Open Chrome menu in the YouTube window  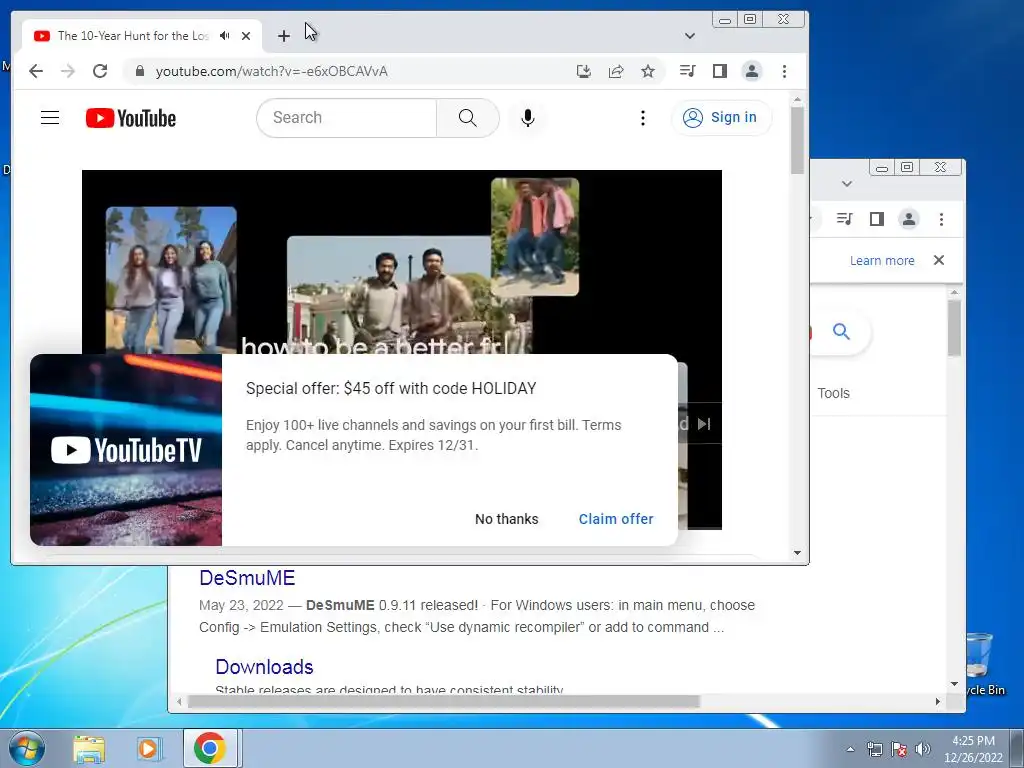[784, 71]
